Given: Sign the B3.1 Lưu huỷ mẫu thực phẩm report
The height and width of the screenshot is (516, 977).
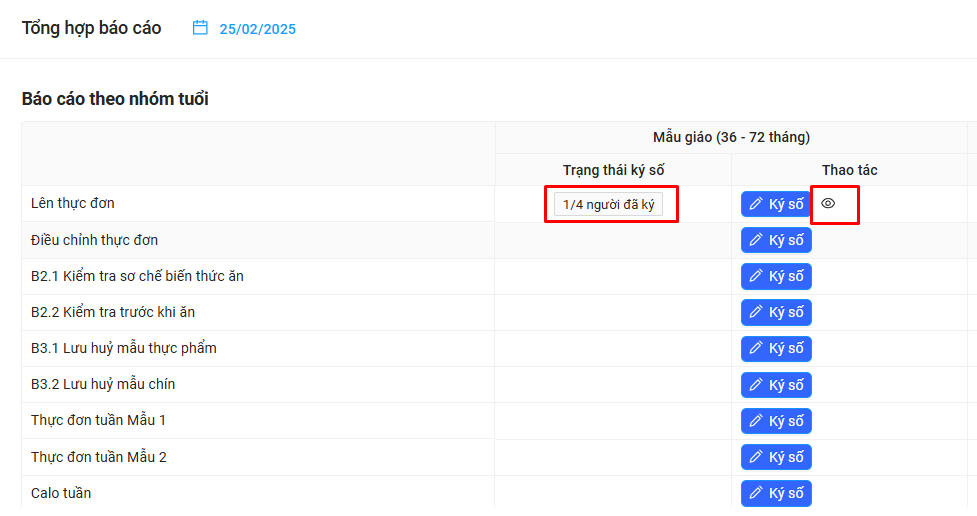Looking at the screenshot, I should click(x=776, y=349).
